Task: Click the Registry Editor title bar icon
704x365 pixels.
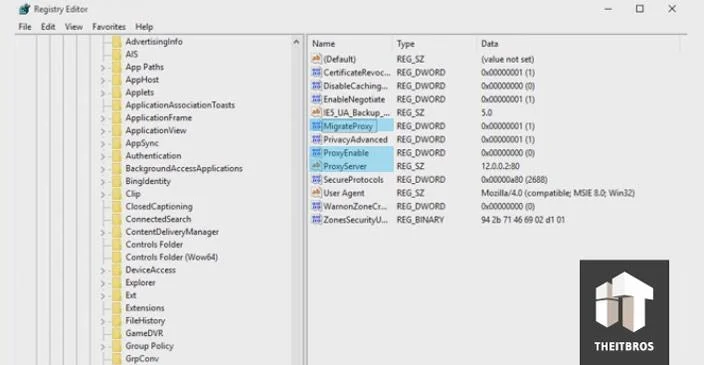Action: pos(24,9)
